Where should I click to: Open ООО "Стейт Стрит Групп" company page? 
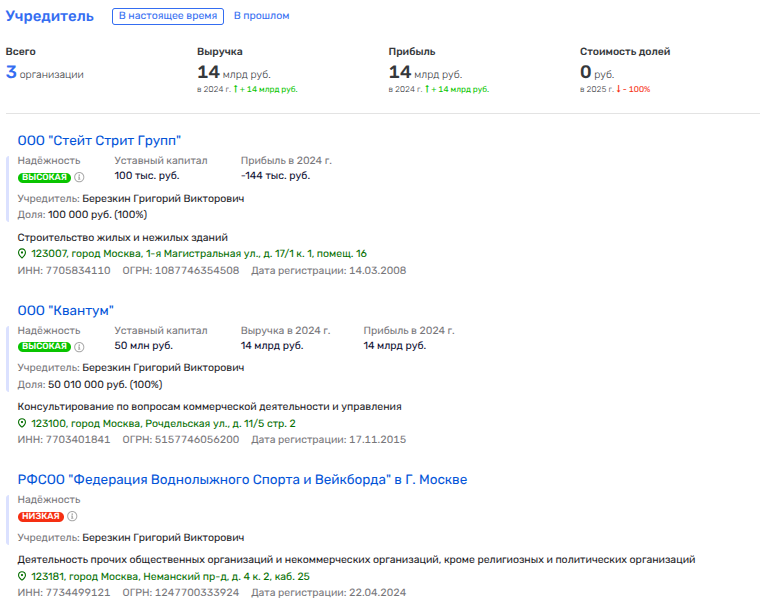click(x=99, y=141)
